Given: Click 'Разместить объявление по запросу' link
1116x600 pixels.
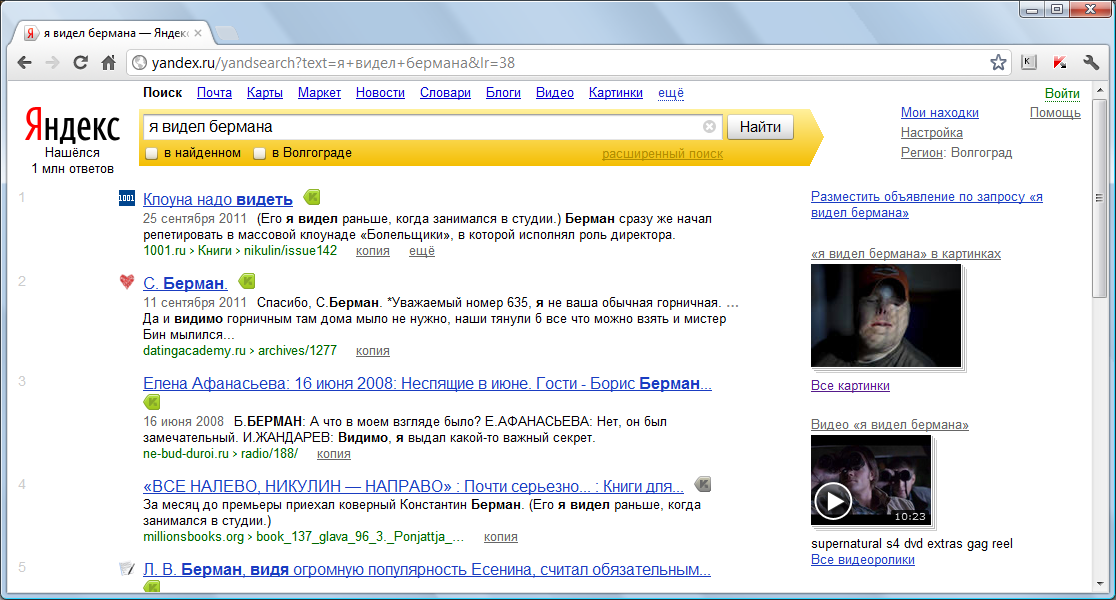Looking at the screenshot, I should (x=927, y=205).
